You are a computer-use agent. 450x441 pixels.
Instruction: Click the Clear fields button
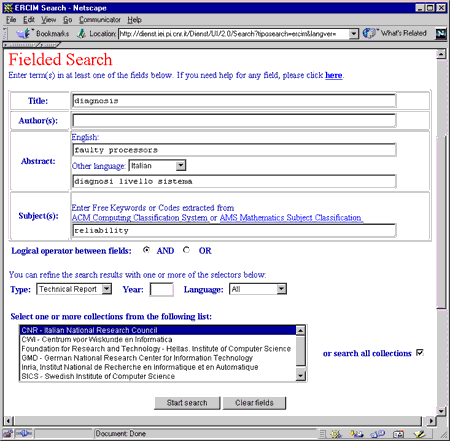pyautogui.click(x=254, y=403)
